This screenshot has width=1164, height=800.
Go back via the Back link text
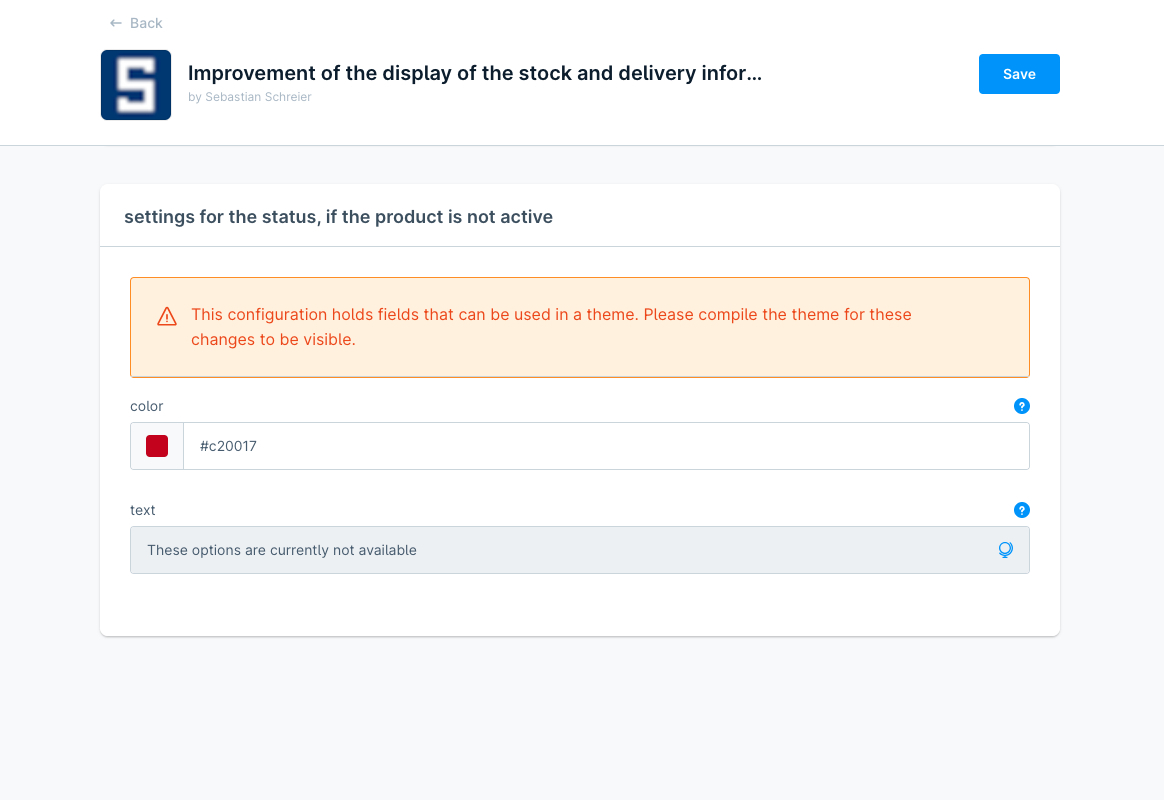click(146, 23)
